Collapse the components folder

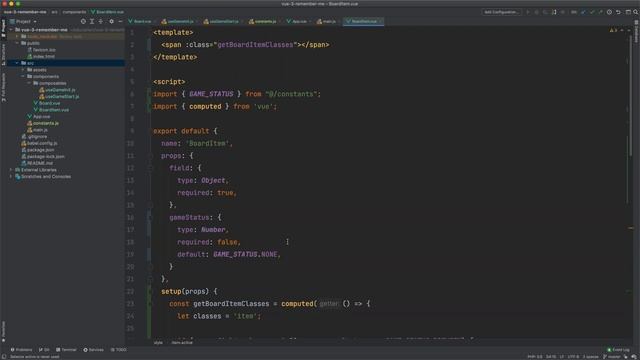tap(23, 76)
